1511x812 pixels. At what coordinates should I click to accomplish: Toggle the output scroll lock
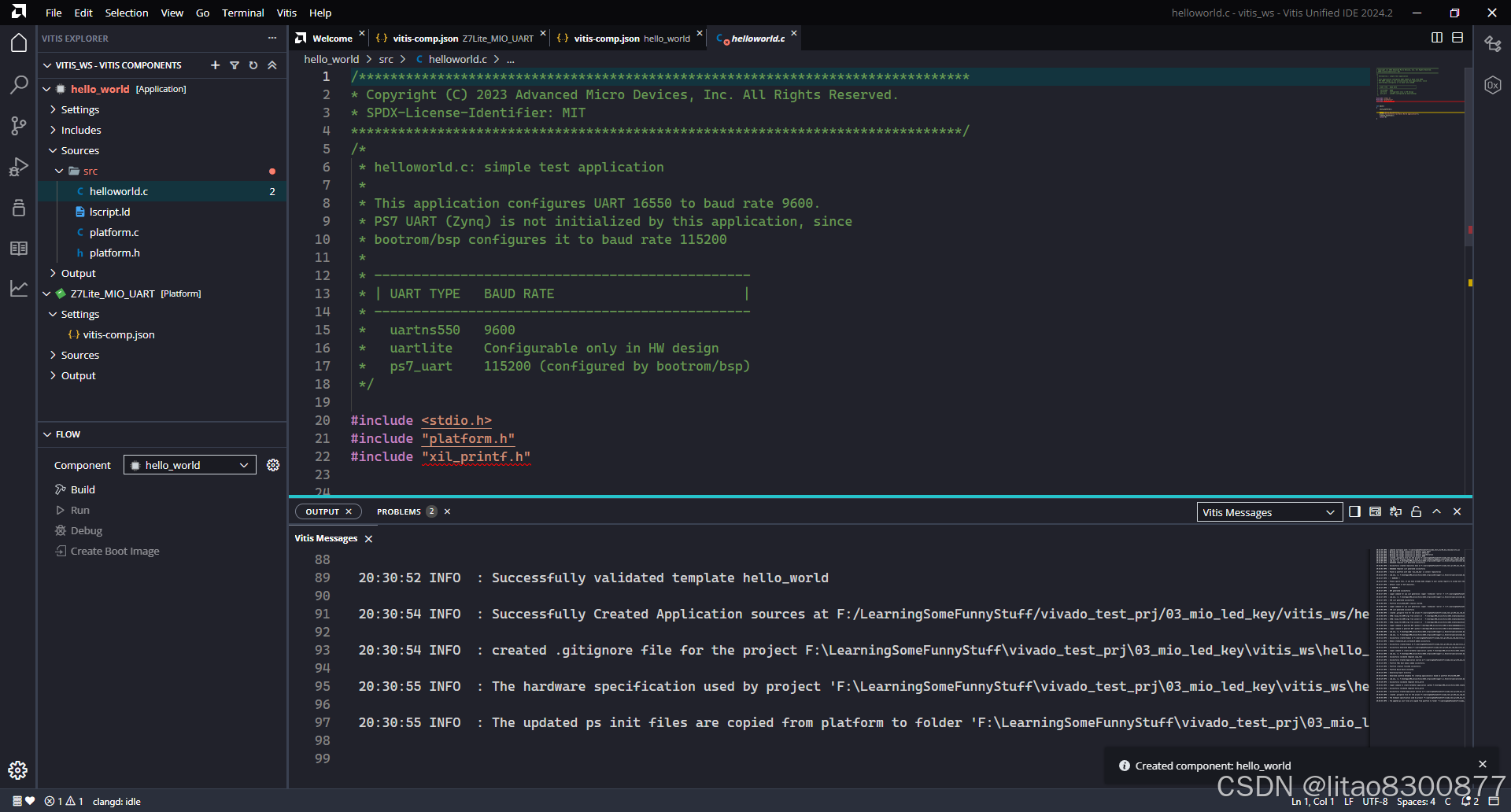(1416, 511)
